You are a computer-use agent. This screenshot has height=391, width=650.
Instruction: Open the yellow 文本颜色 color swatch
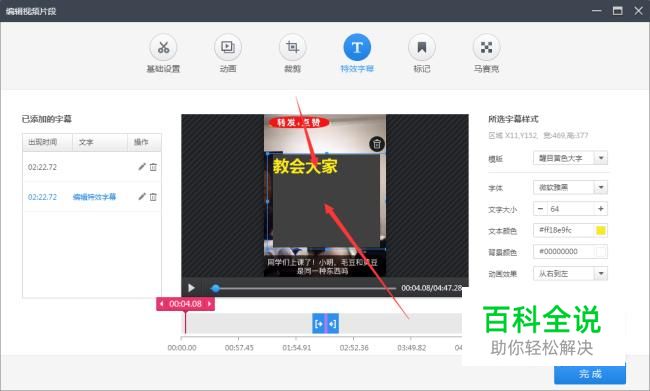[601, 230]
